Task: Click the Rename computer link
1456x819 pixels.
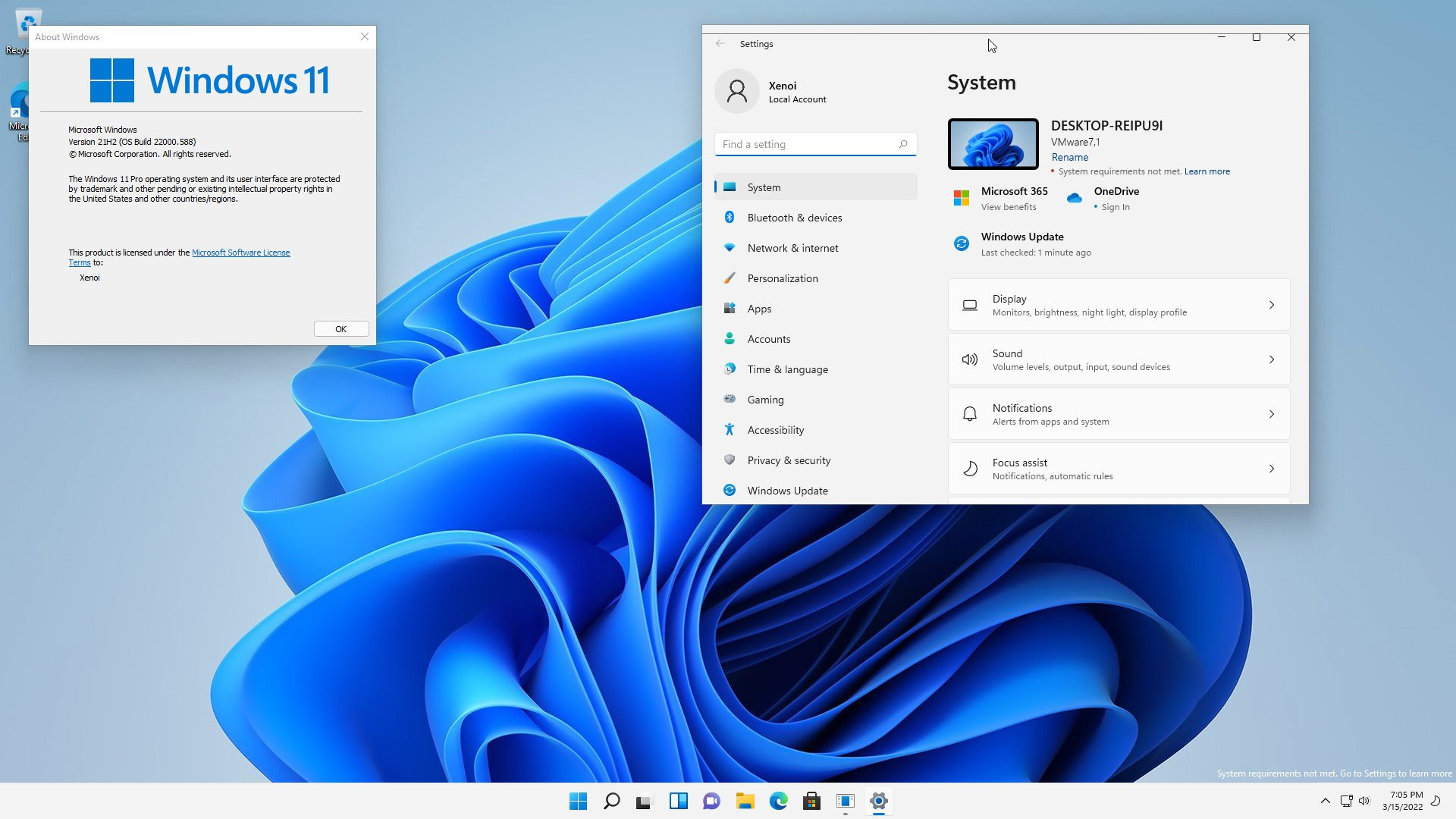Action: click(1069, 157)
